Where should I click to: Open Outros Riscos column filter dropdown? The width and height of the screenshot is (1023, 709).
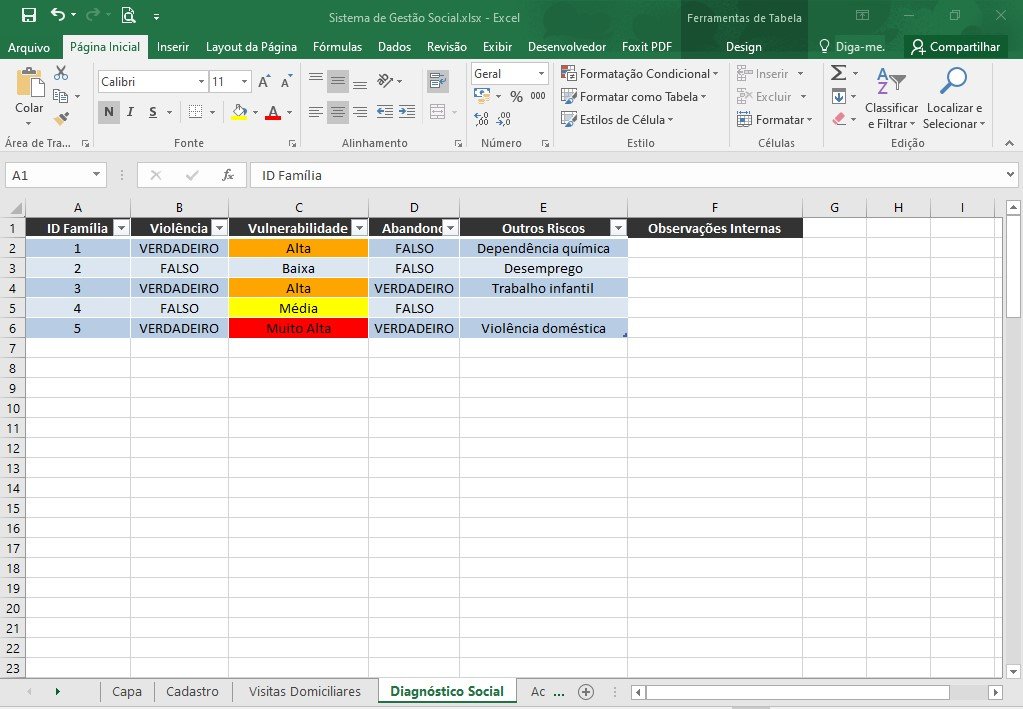pos(618,228)
